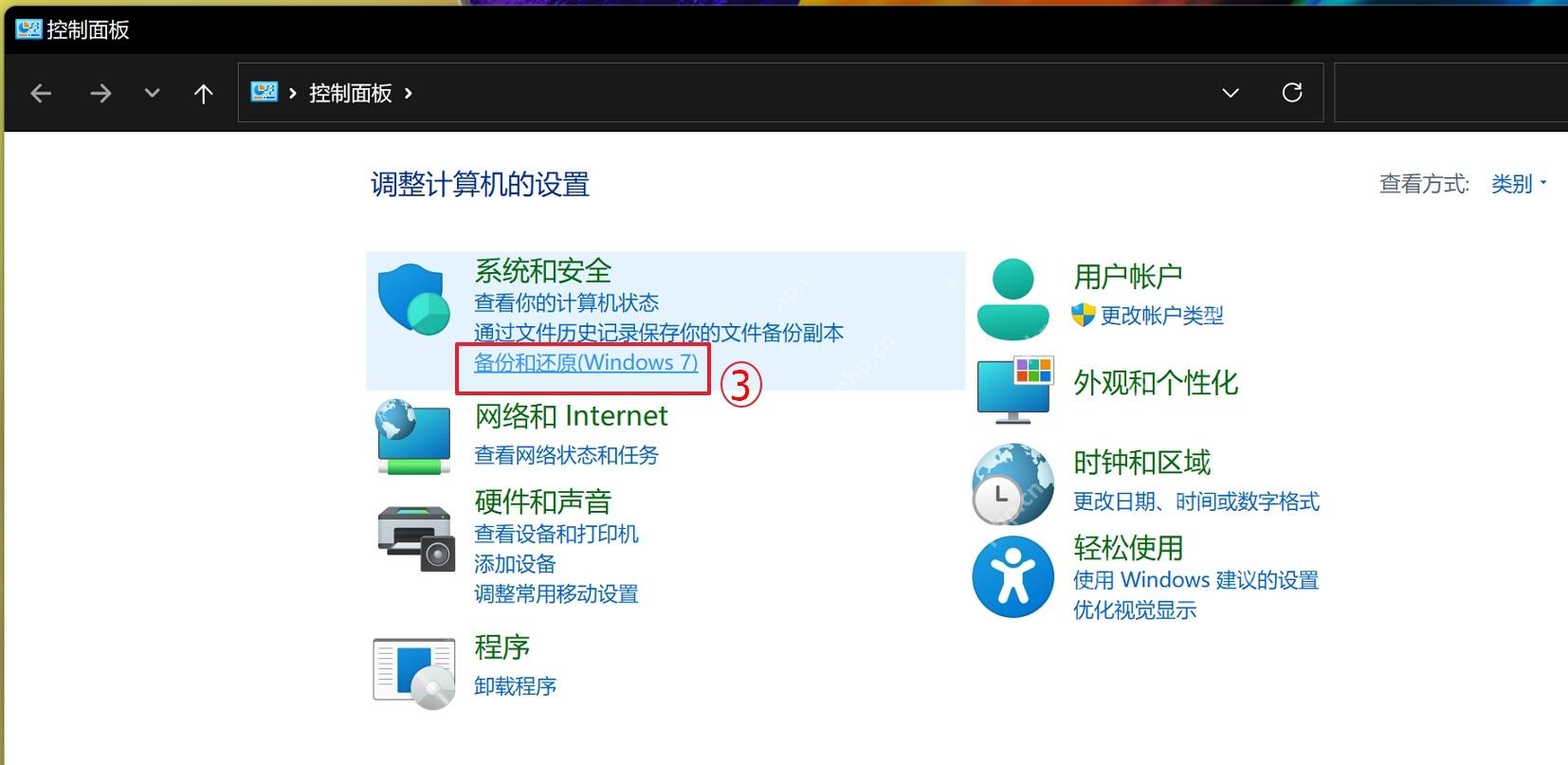The image size is (1568, 765).
Task: Expand the address bar history dropdown
Action: (1231, 93)
